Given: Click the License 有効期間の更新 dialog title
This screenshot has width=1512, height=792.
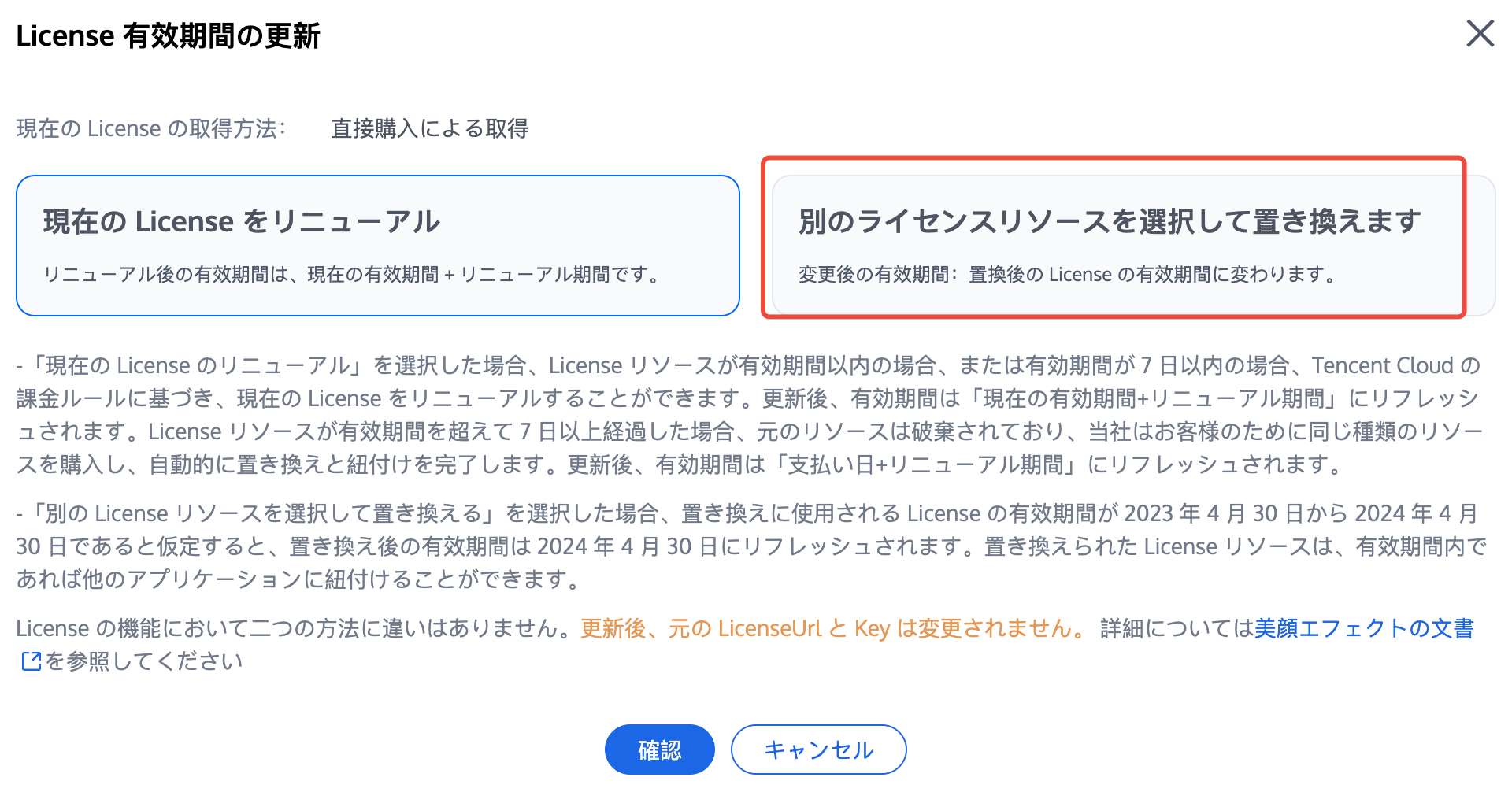Looking at the screenshot, I should pyautogui.click(x=169, y=36).
